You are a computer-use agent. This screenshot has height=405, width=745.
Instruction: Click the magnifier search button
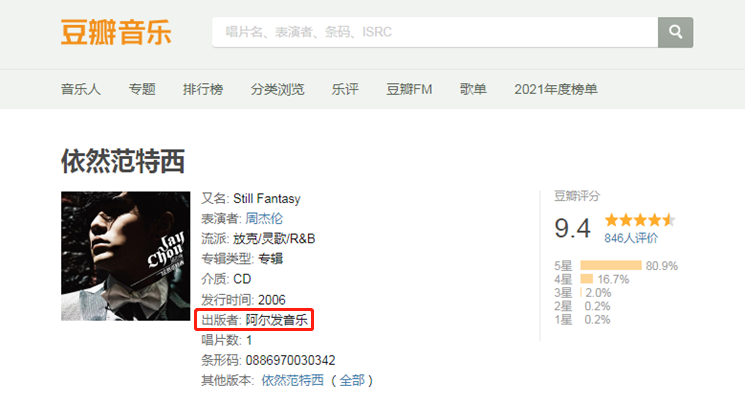(x=675, y=32)
